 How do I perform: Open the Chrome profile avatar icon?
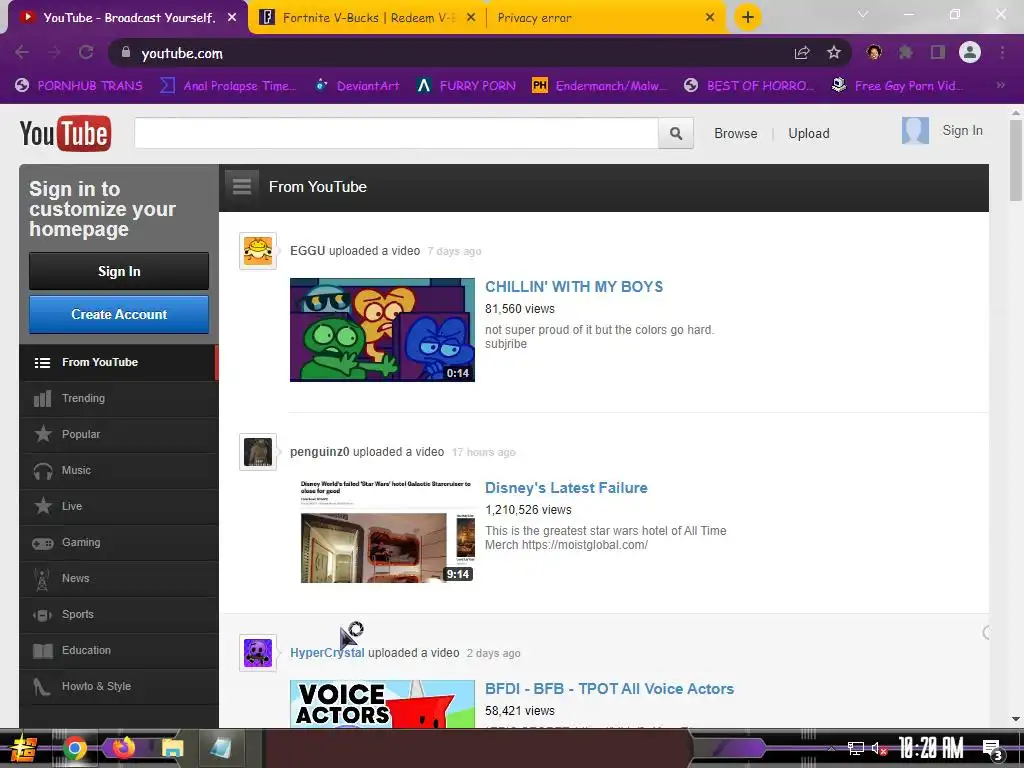click(x=970, y=52)
